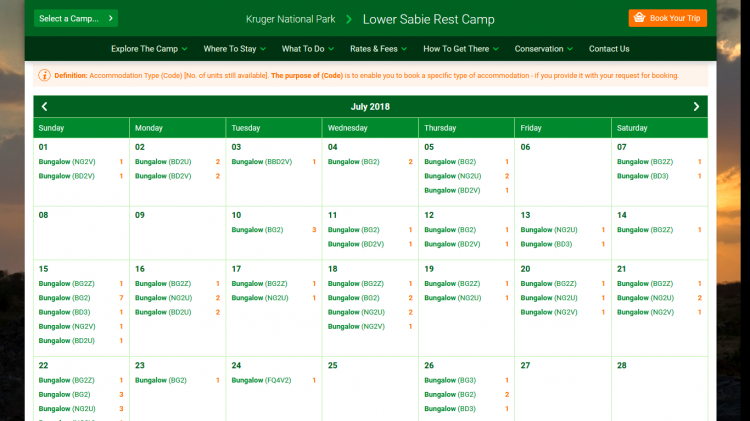Click the basket icon on Book Your Trip

(x=639, y=18)
